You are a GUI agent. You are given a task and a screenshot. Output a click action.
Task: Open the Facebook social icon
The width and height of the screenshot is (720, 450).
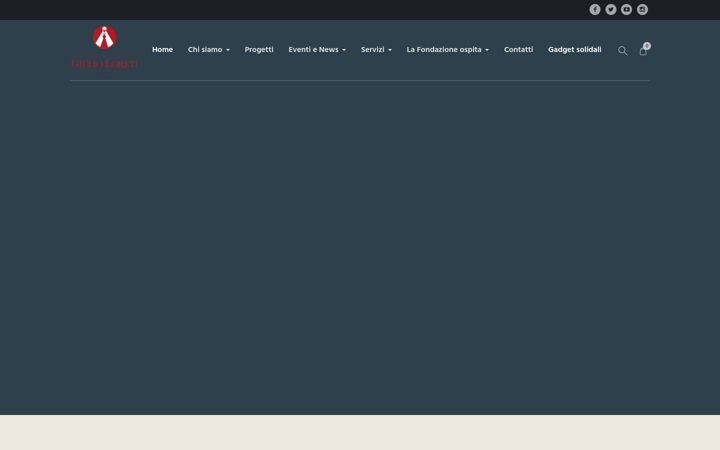(595, 10)
